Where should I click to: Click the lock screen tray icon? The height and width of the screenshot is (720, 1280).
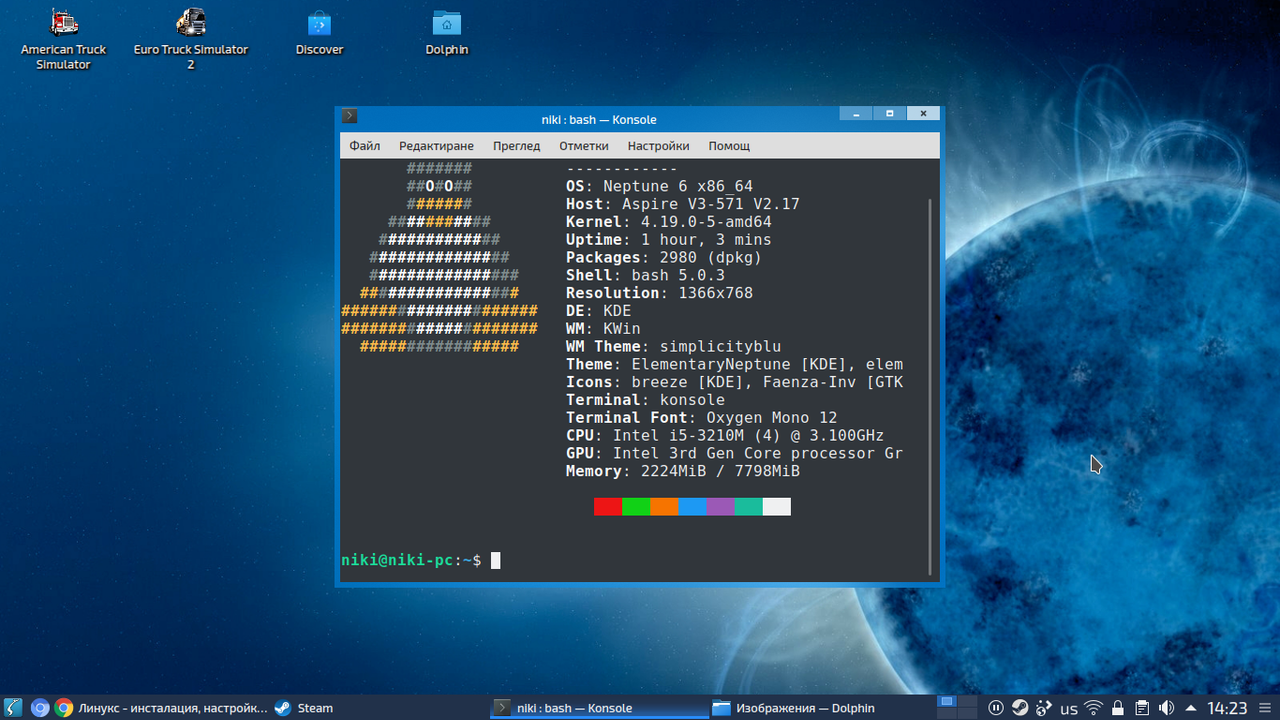tap(1118, 708)
